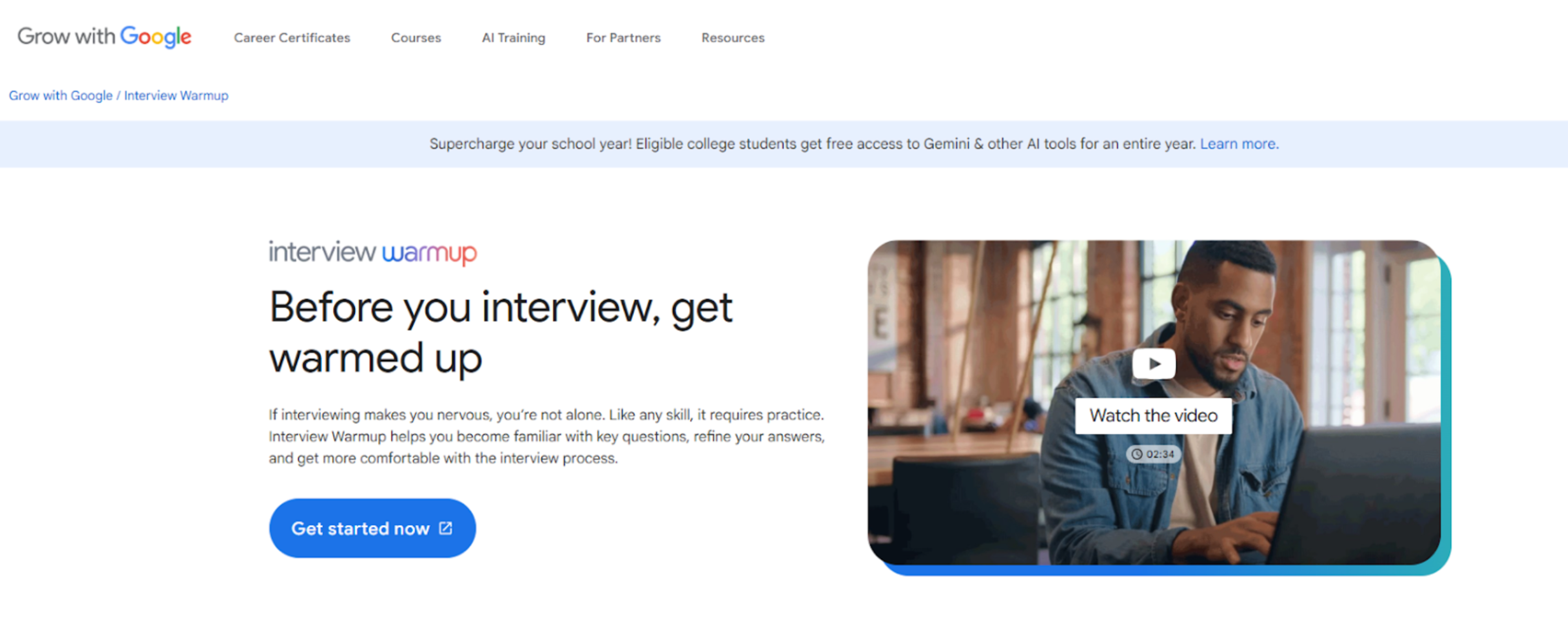Click the Learn more link in banner
The image size is (1568, 634).
(1239, 144)
